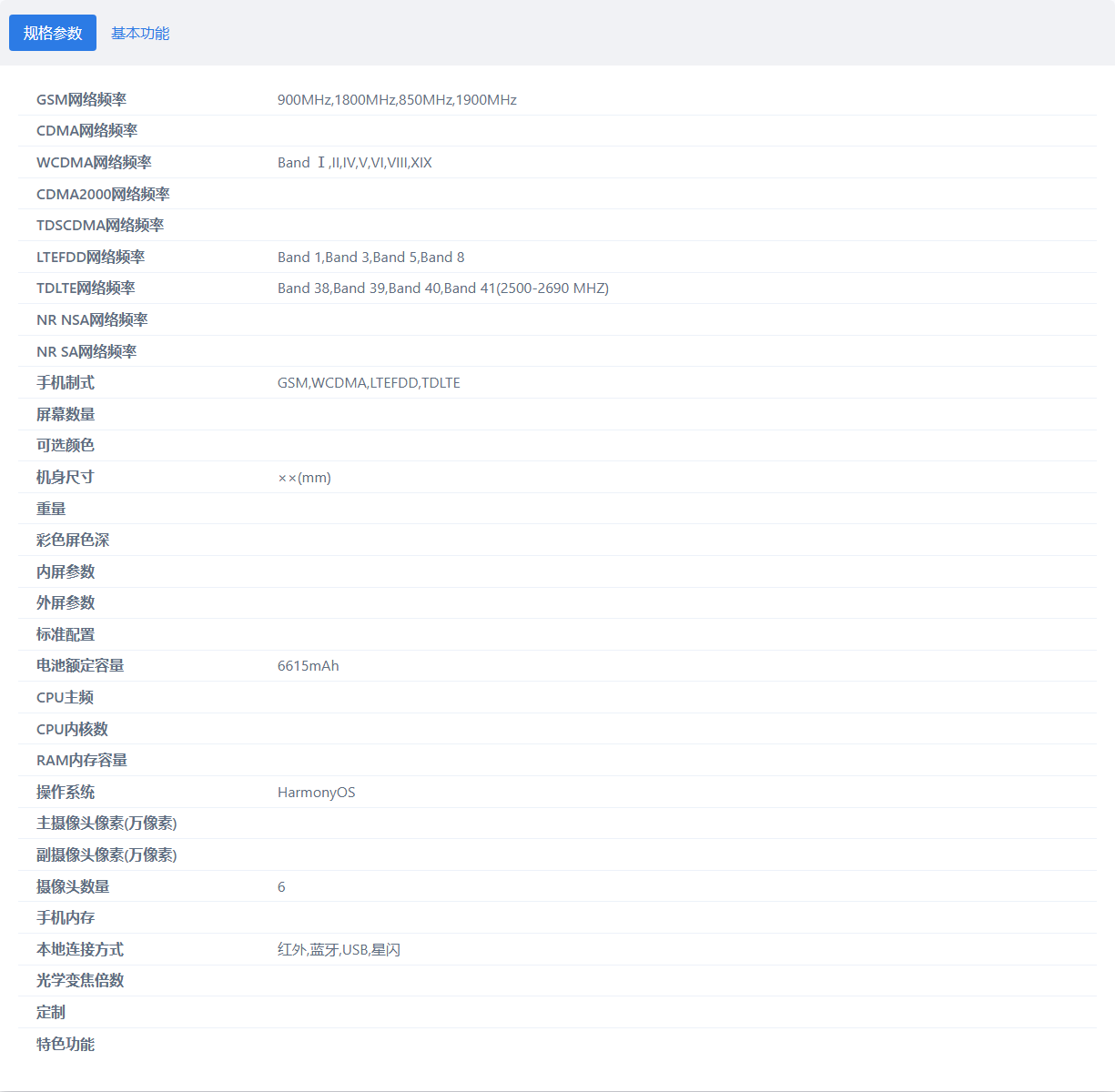Click the WCDMA Band I,II,IV,V,VI,VIII,XIX value

point(355,162)
